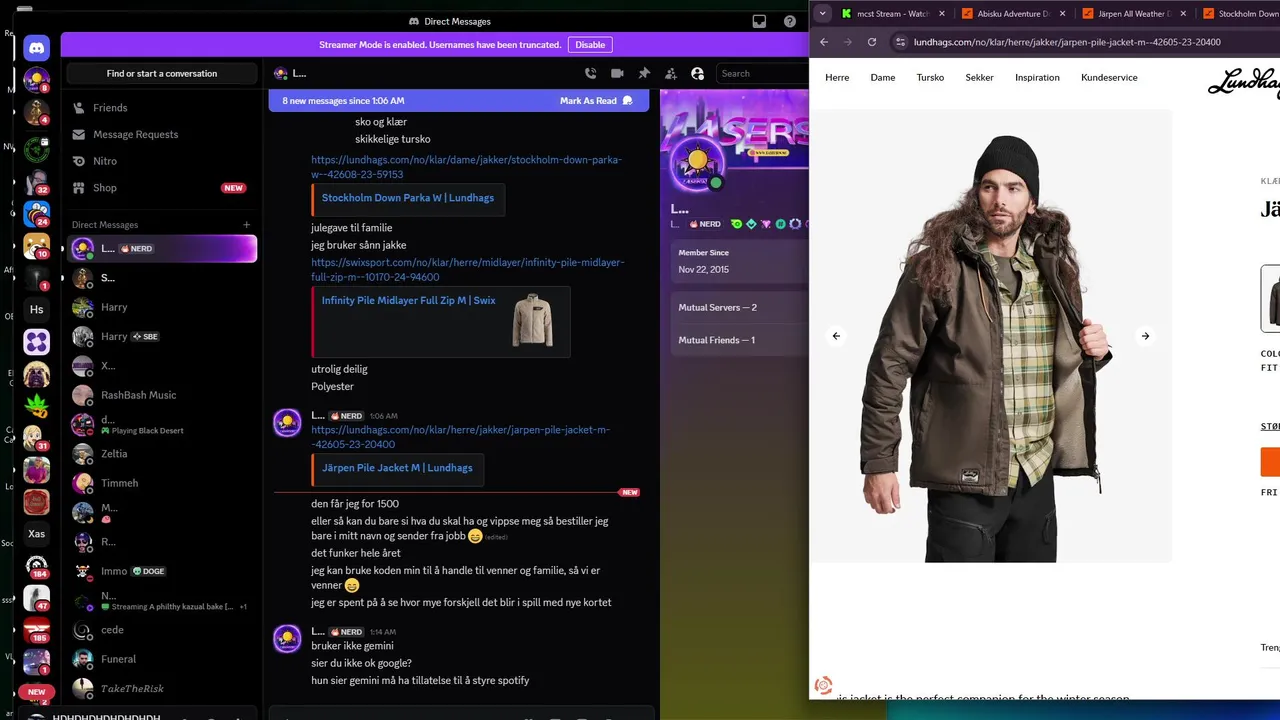Open Friends in Discord sidebar
The image size is (1280, 720).
(162, 107)
